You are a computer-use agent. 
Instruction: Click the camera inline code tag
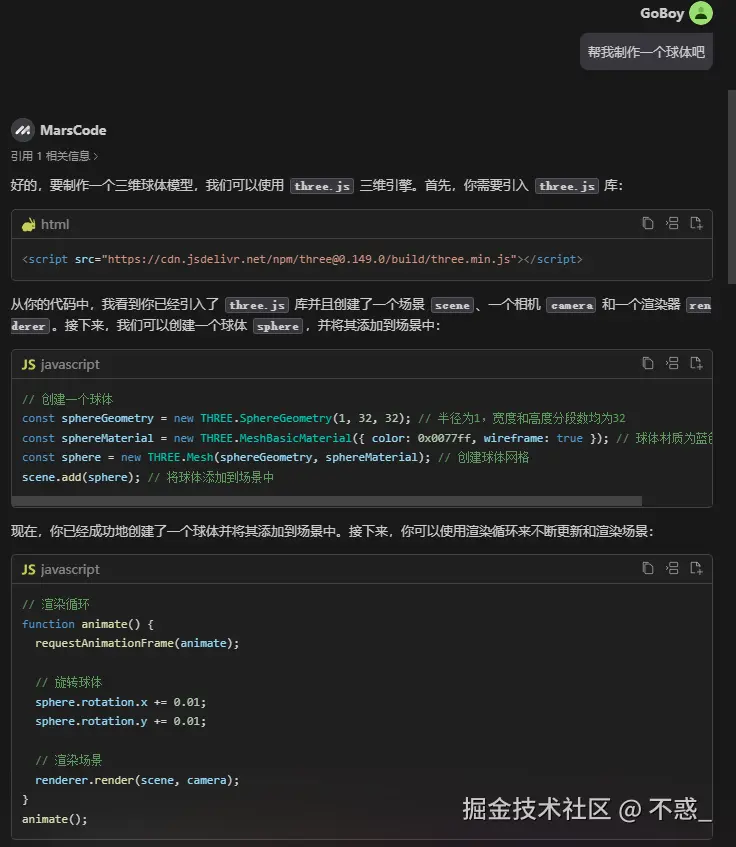point(571,305)
